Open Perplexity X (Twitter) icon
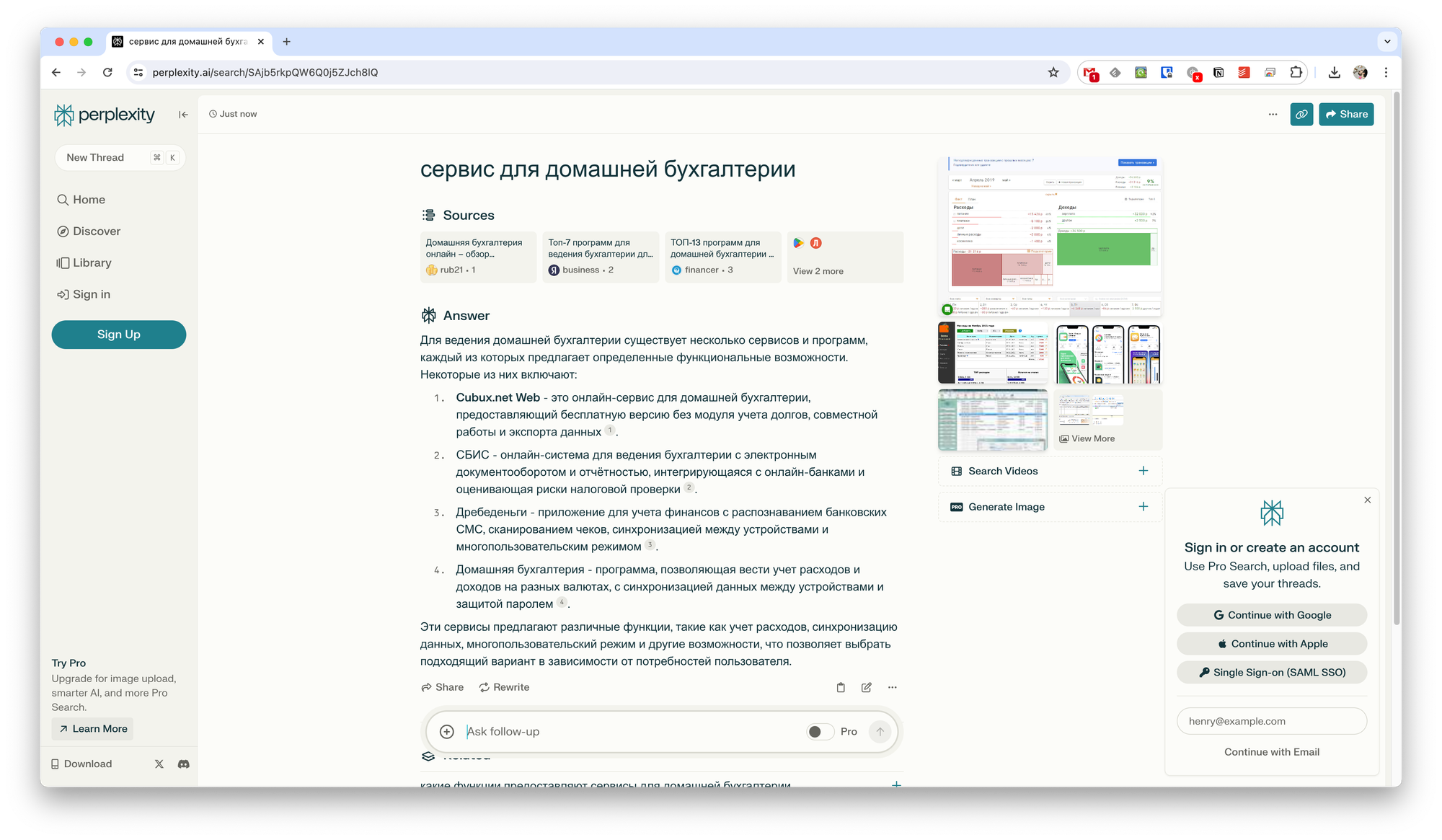 tap(159, 764)
